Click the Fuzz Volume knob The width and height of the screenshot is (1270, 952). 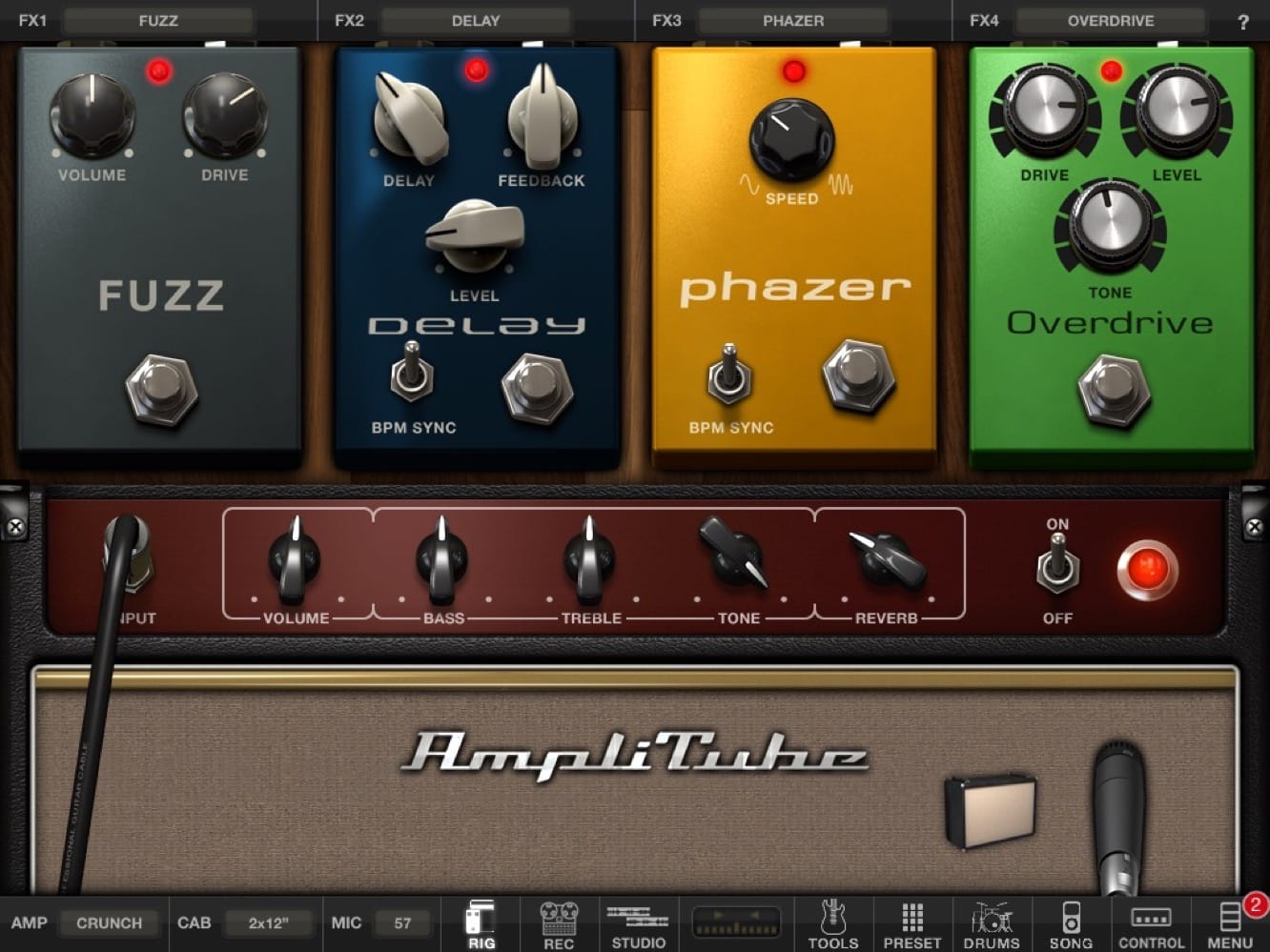(x=92, y=113)
